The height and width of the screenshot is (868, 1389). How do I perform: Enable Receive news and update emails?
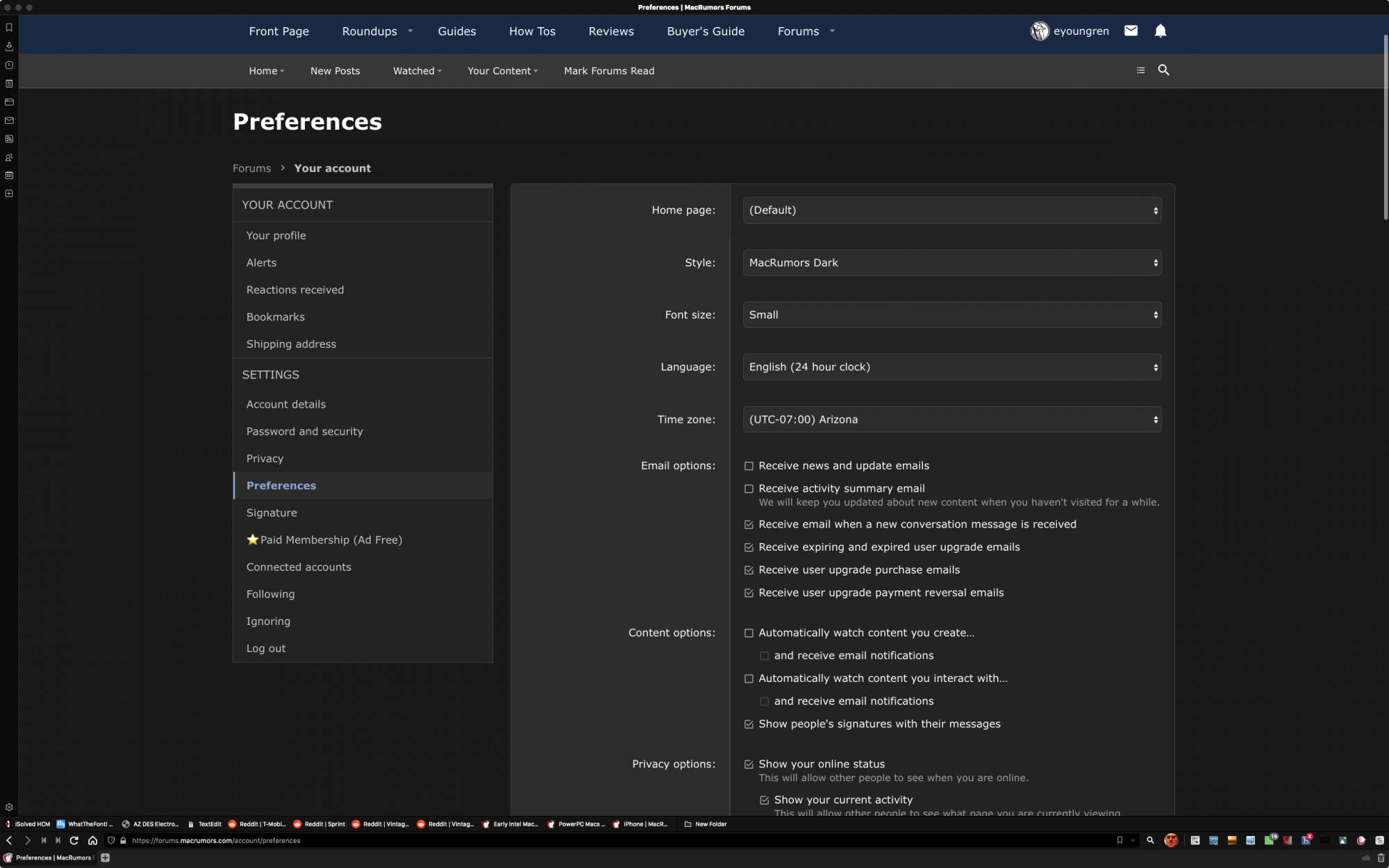pos(749,466)
